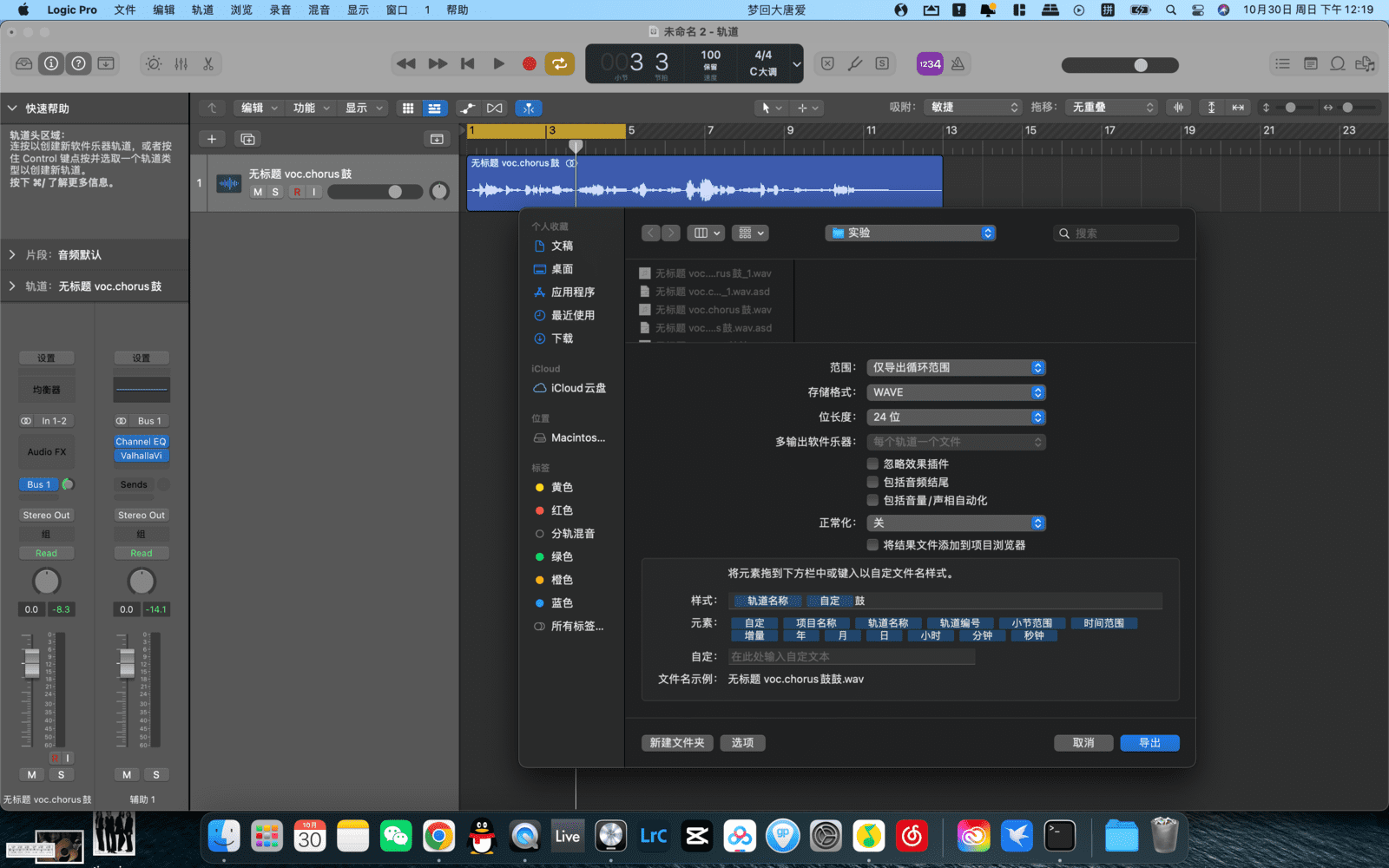
Task: Start playback with the Play button
Action: (498, 63)
